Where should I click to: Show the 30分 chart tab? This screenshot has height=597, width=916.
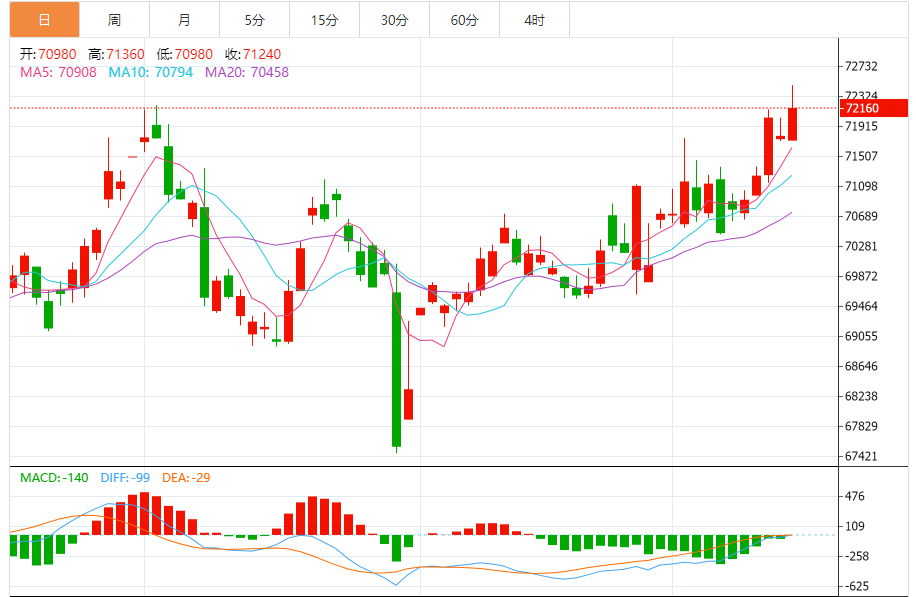click(x=394, y=20)
